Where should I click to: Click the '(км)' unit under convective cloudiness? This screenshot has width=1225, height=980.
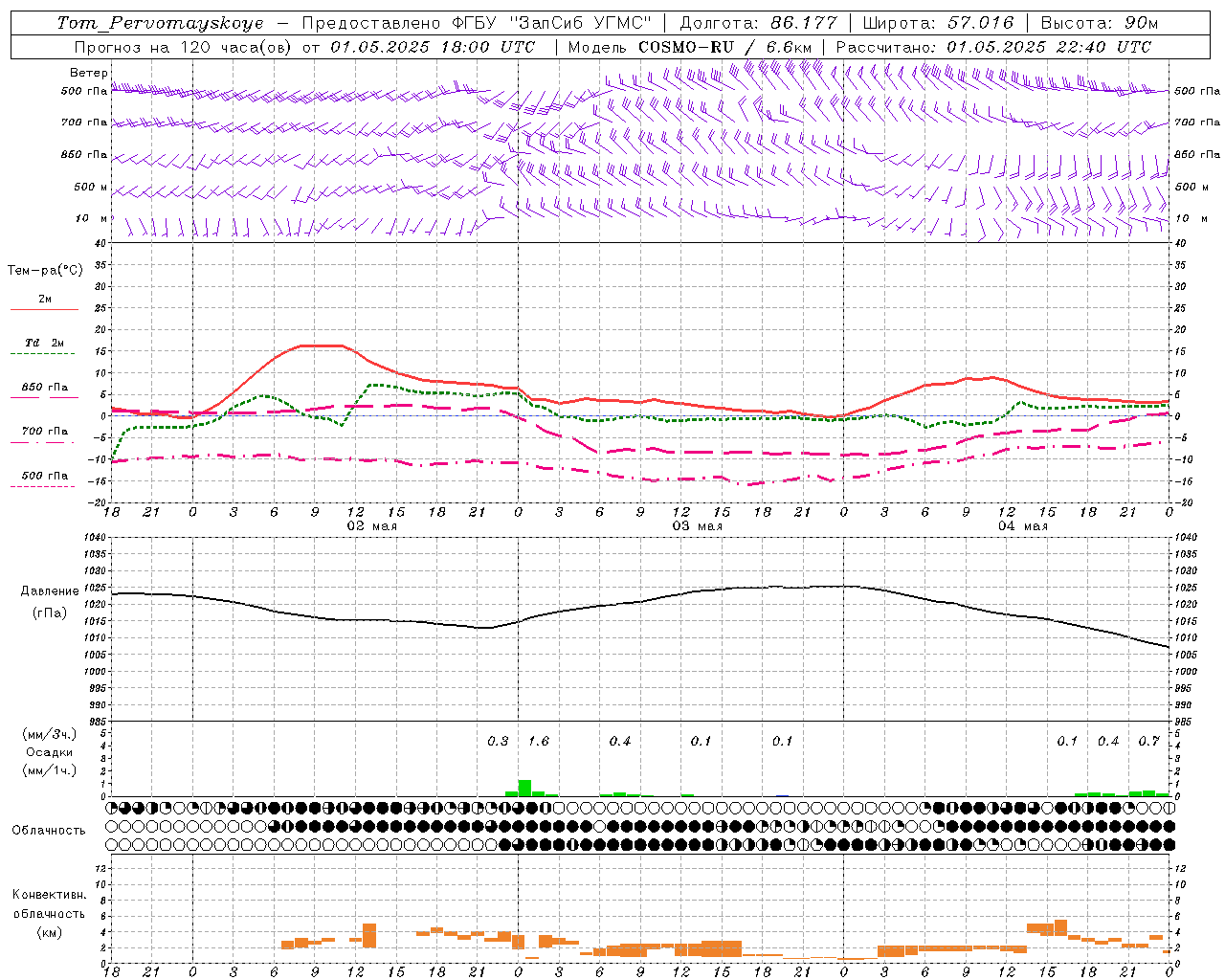(x=50, y=932)
